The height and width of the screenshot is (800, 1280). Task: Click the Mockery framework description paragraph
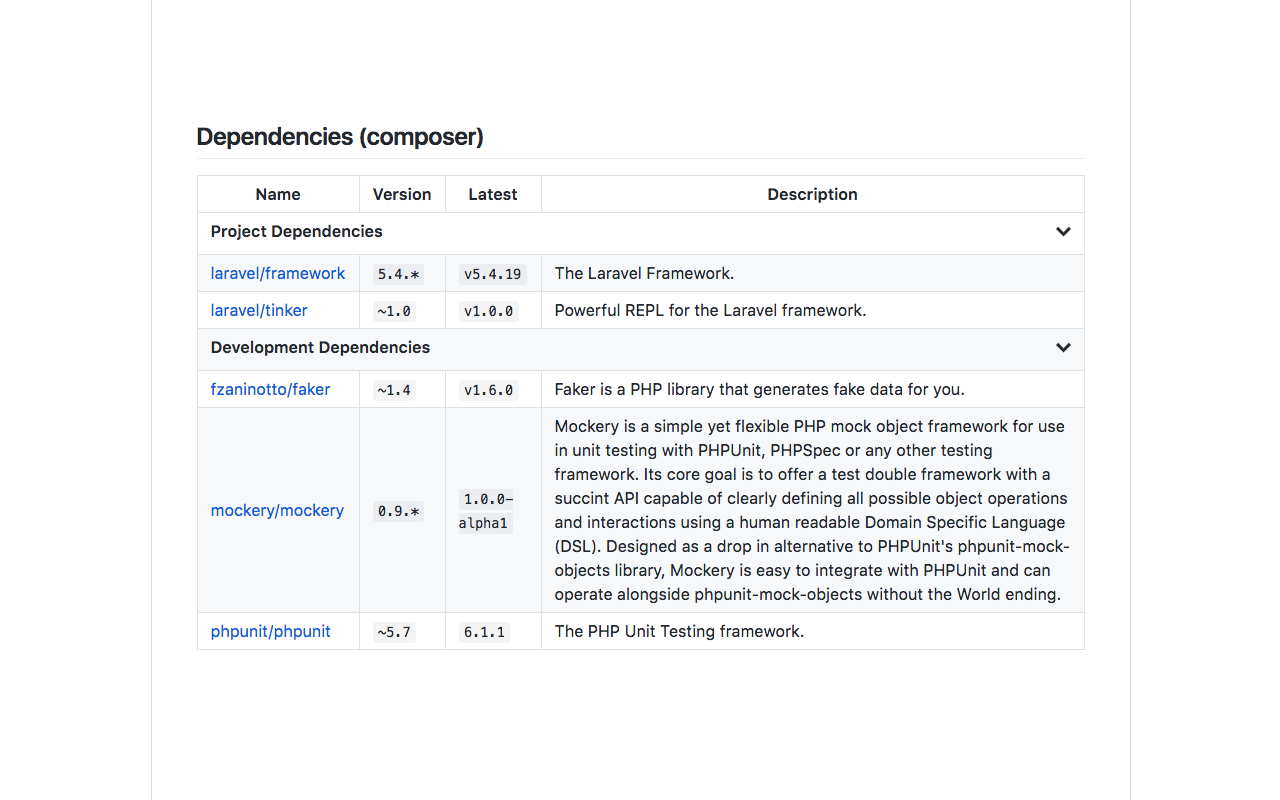(812, 510)
